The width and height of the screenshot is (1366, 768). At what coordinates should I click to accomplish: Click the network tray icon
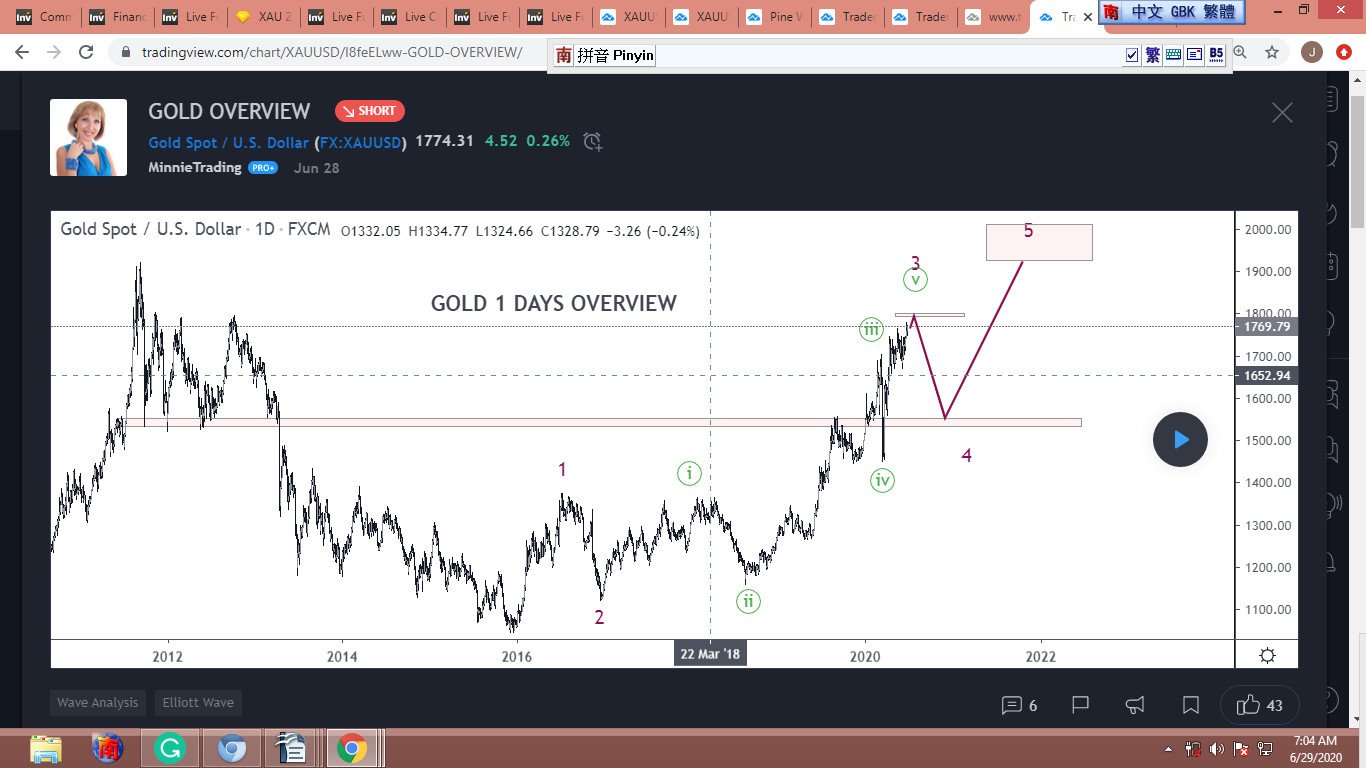pos(1265,748)
